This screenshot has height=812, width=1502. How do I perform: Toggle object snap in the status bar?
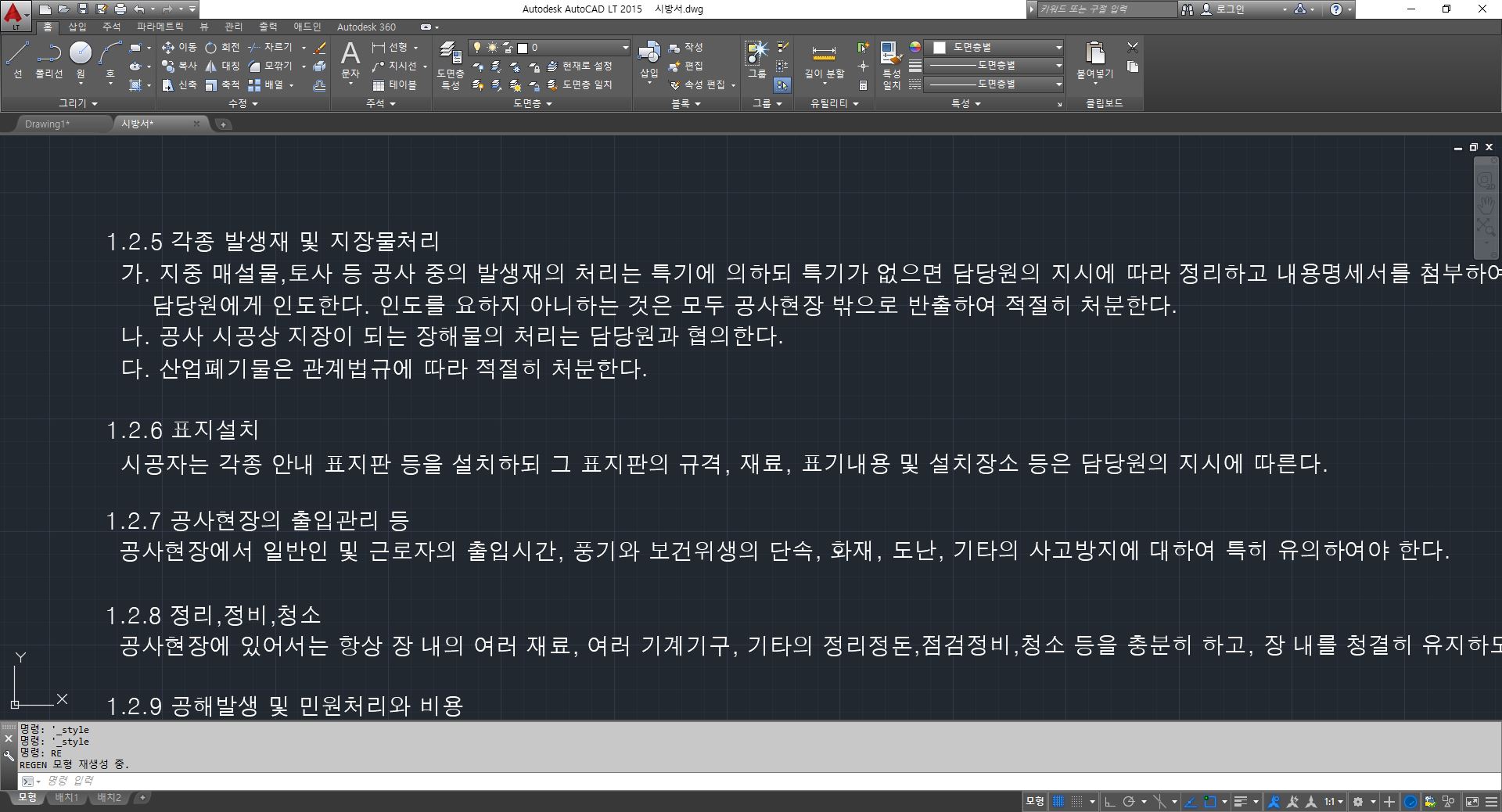coord(1210,801)
